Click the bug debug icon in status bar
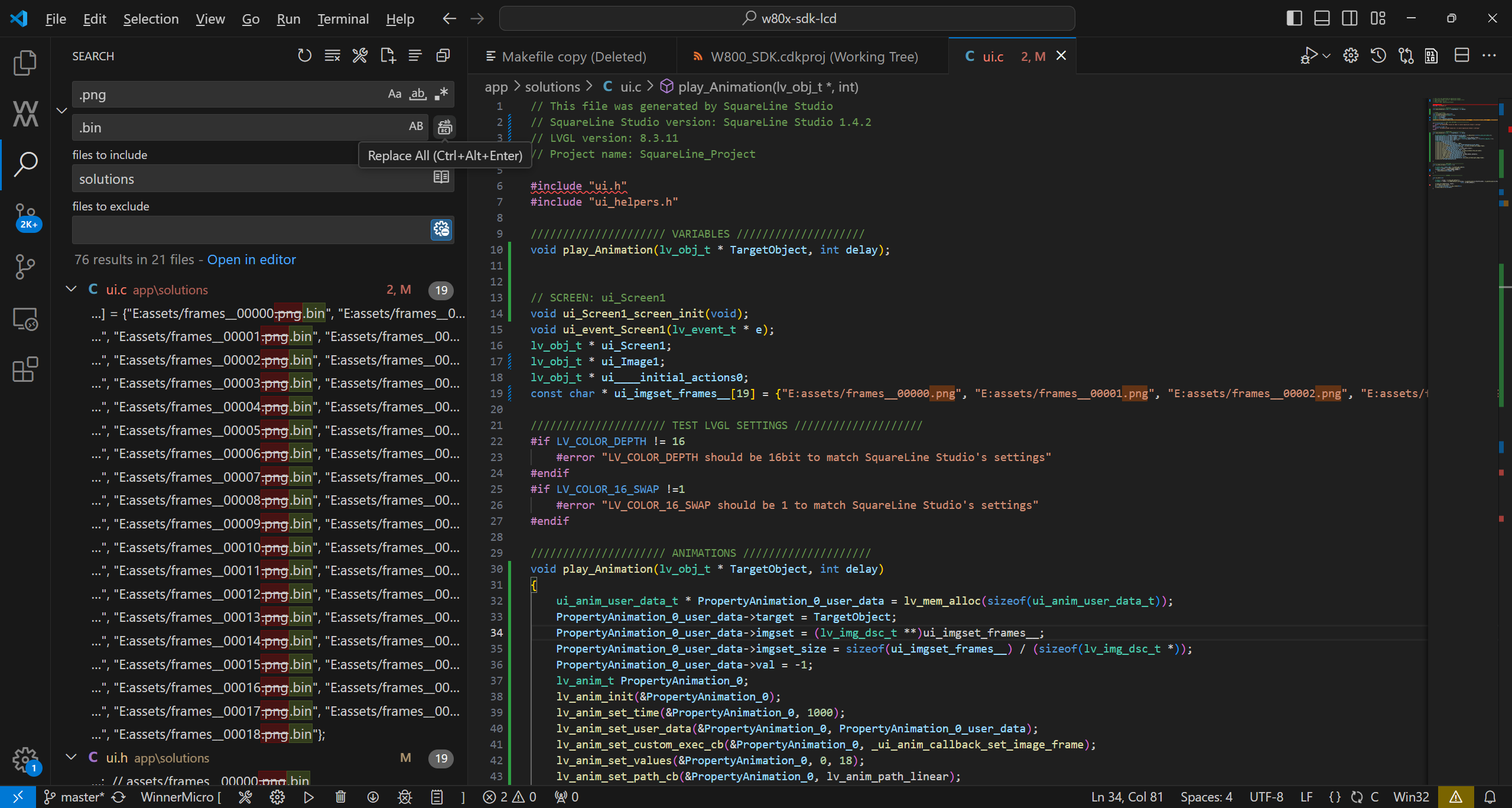The width and height of the screenshot is (1512, 808). pos(405,797)
